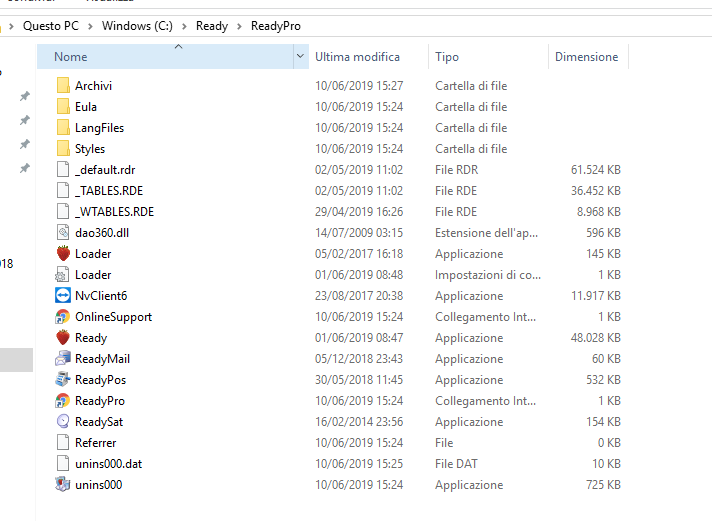This screenshot has width=712, height=521.
Task: Open the LangFiles folder icon
Action: click(63, 128)
